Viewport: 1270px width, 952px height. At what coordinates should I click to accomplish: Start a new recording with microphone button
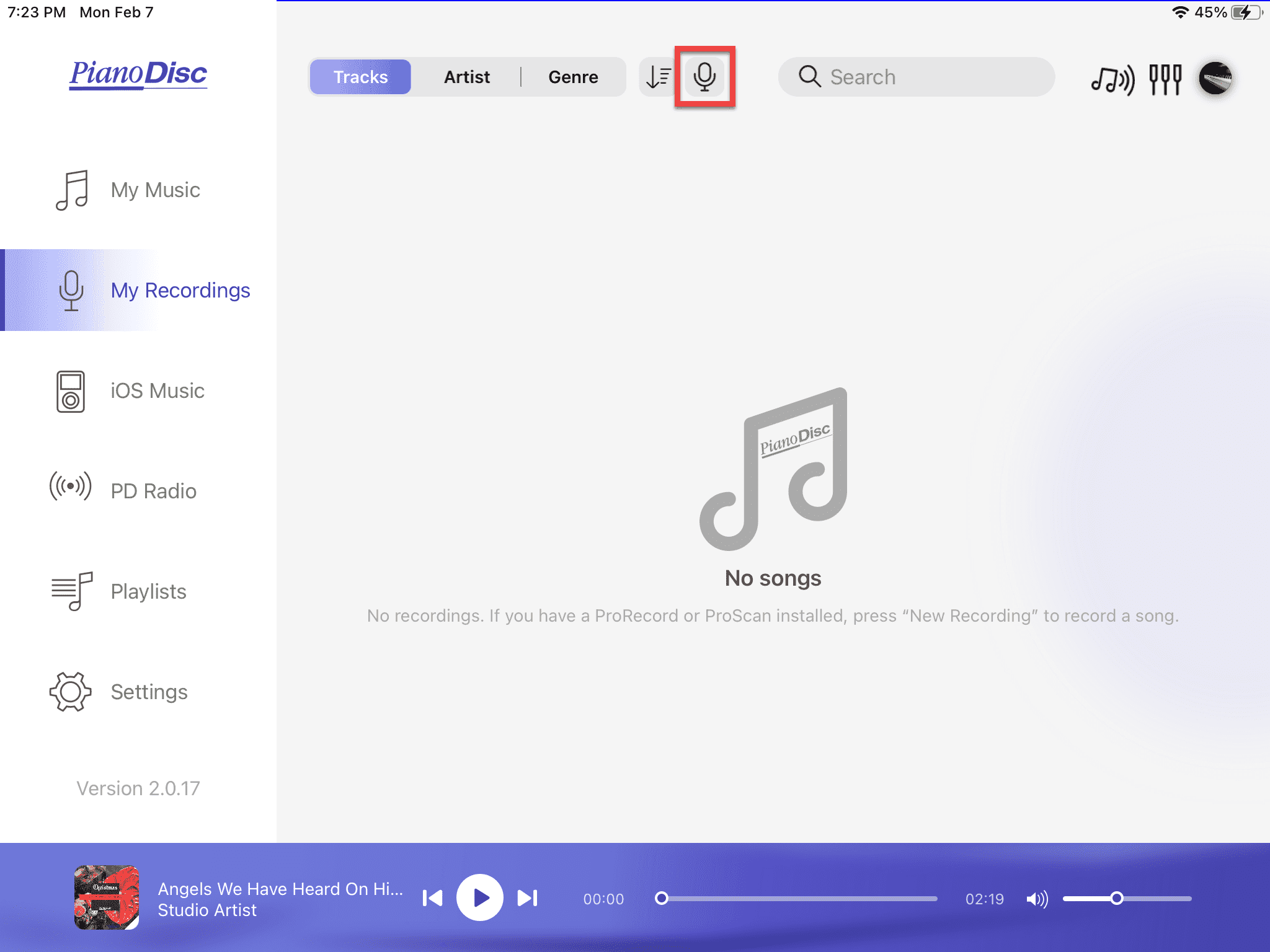click(x=704, y=77)
